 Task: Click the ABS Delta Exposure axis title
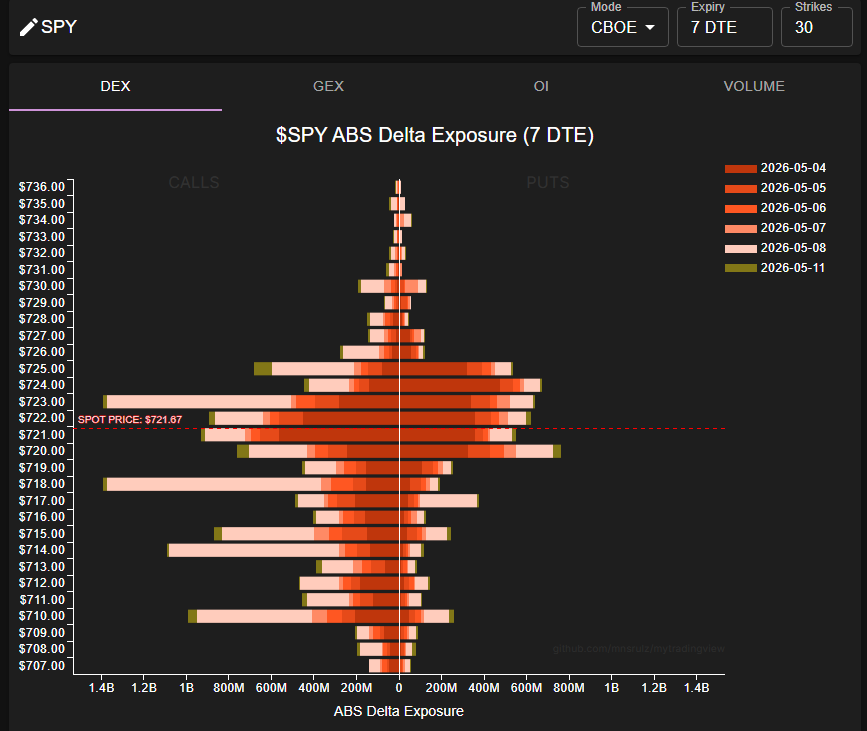click(x=399, y=711)
